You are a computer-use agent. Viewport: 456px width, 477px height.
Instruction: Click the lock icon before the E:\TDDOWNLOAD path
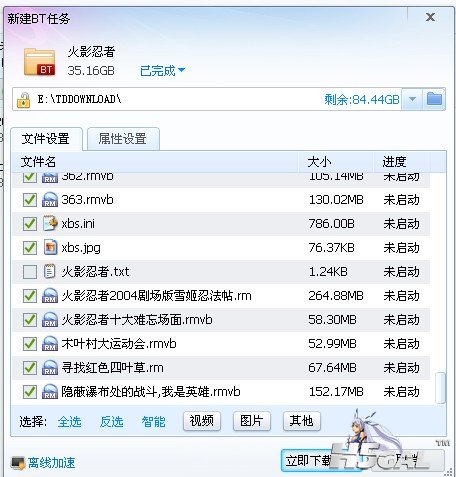23,100
